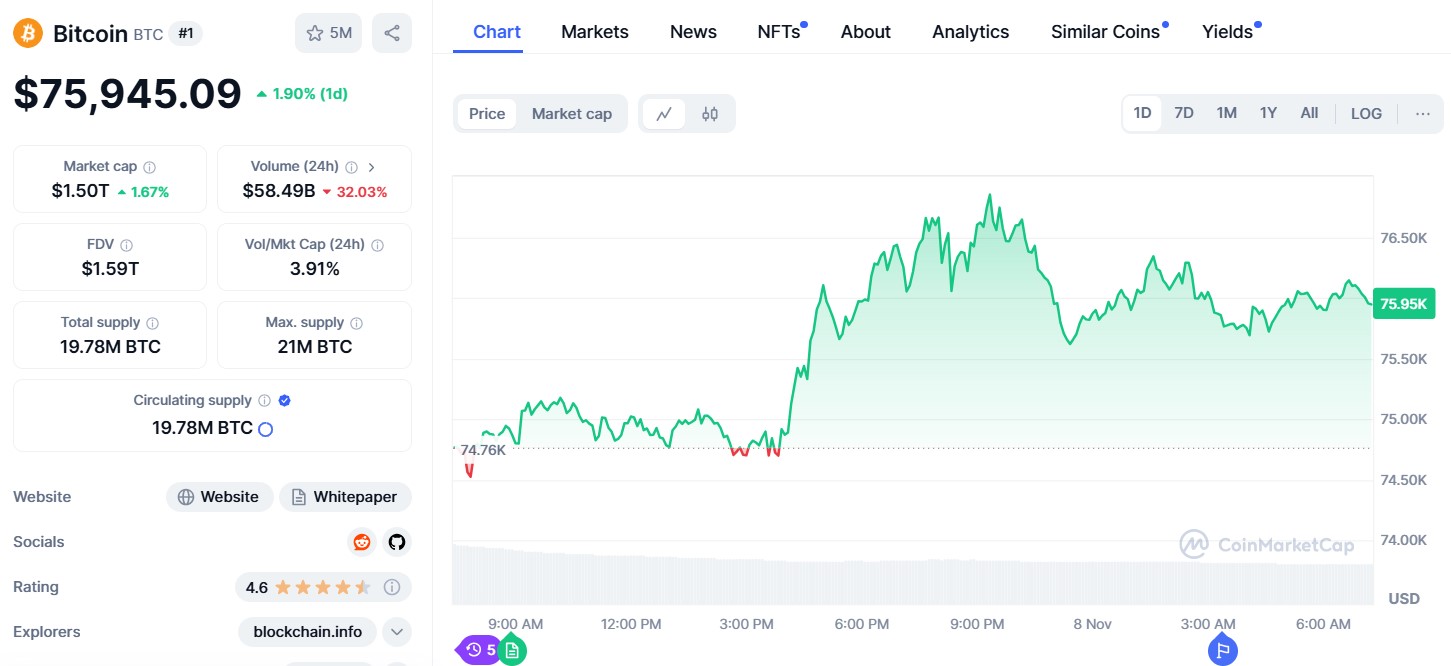Show Max. supply info icon
Screen dimensions: 1451x666
[x=357, y=323]
